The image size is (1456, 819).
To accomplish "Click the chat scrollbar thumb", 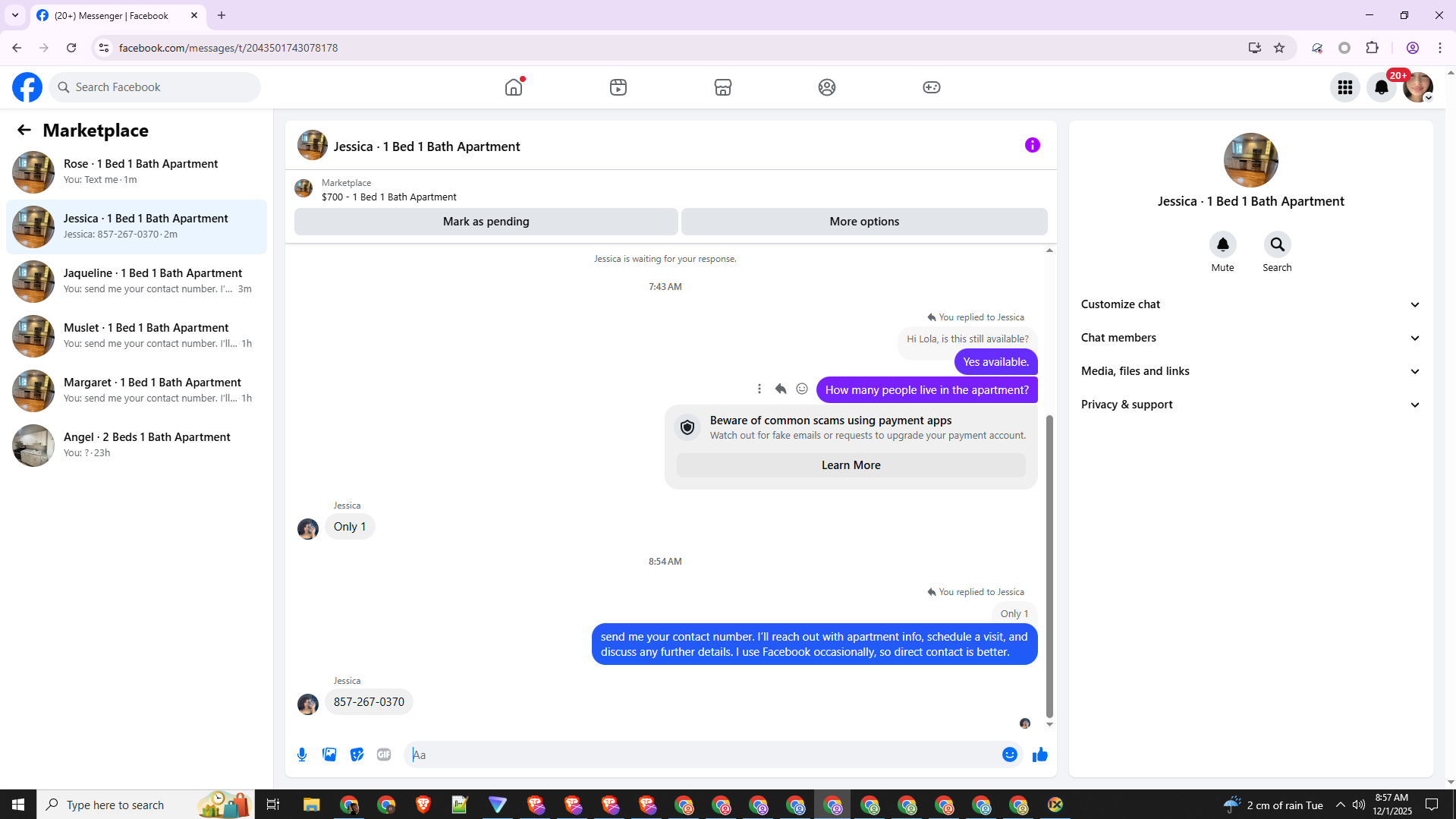I will coord(1050,566).
